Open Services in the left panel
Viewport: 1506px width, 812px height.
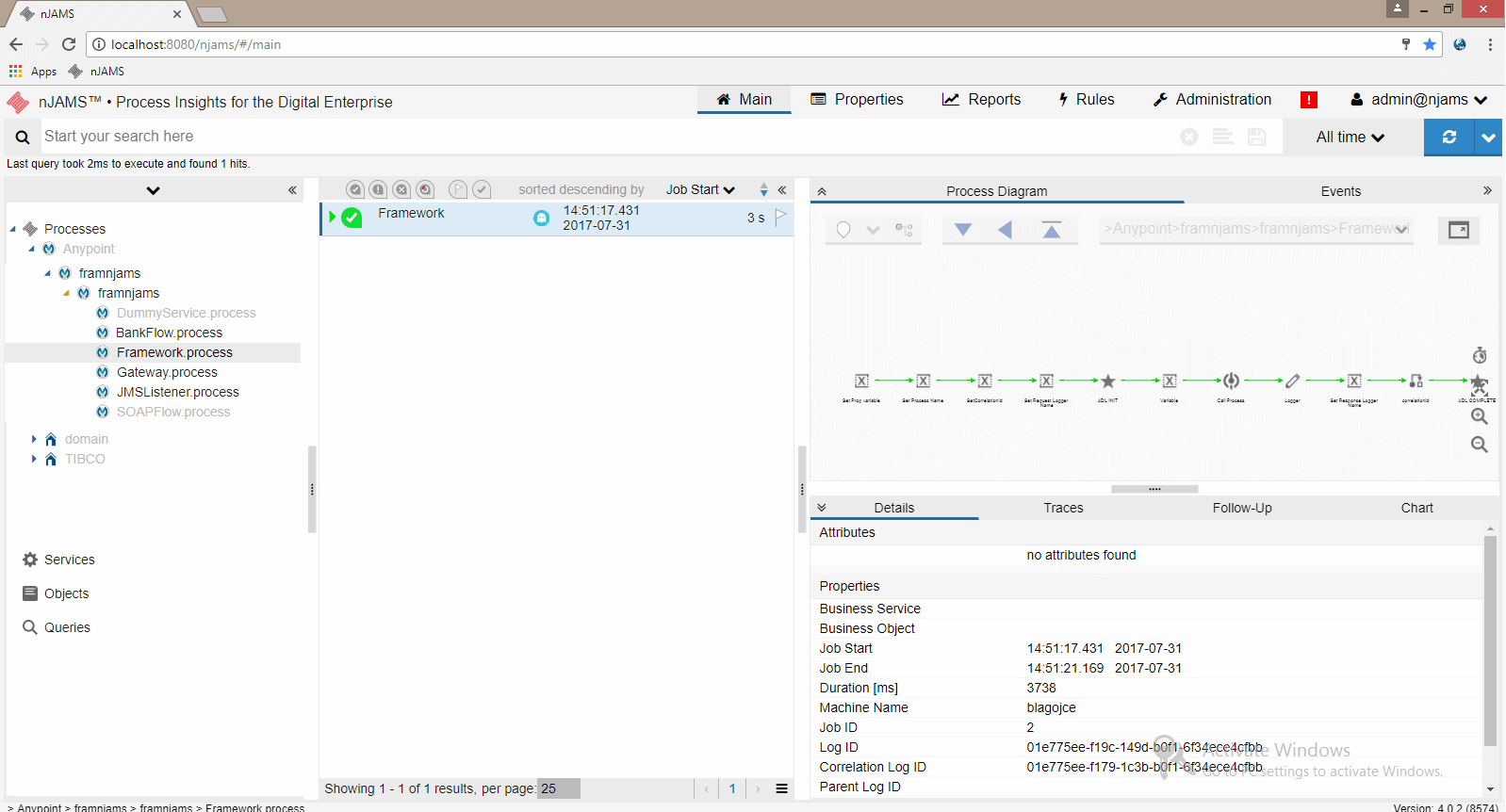point(58,560)
